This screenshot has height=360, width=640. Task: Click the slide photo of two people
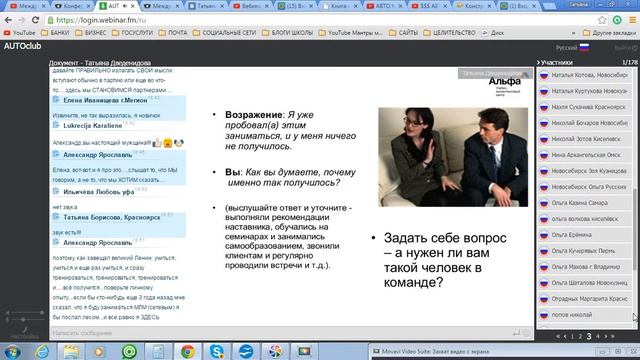point(453,157)
